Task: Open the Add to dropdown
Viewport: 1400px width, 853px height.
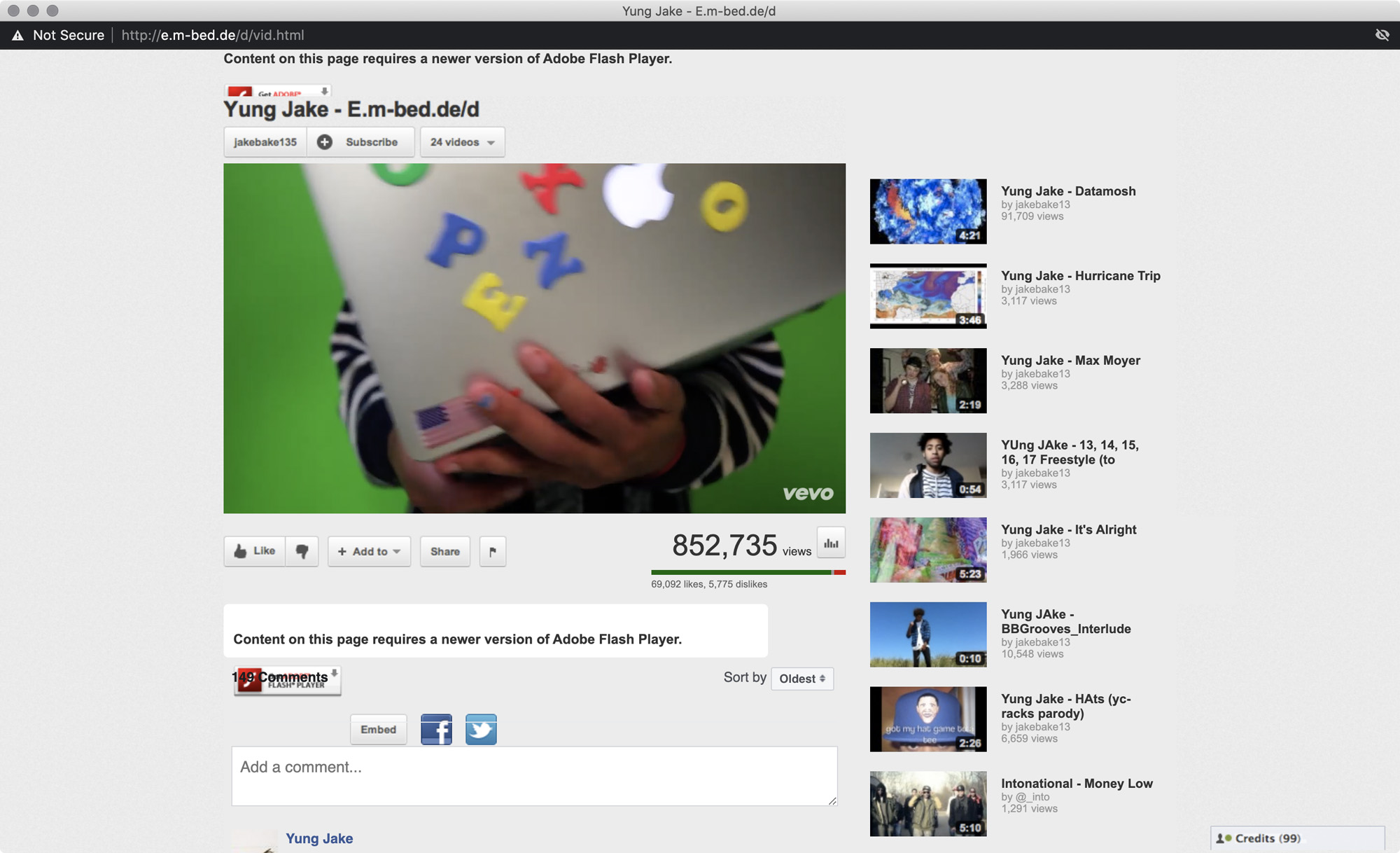Action: (x=369, y=551)
